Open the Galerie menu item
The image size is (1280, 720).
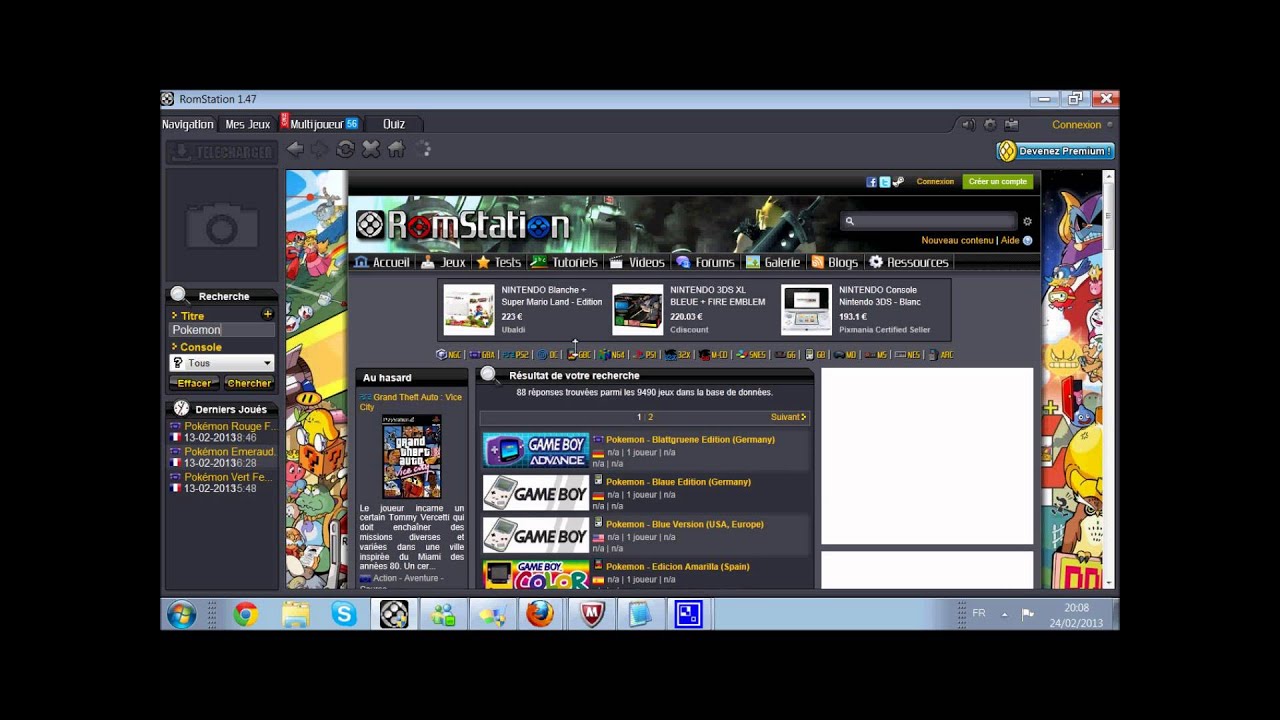coord(773,262)
